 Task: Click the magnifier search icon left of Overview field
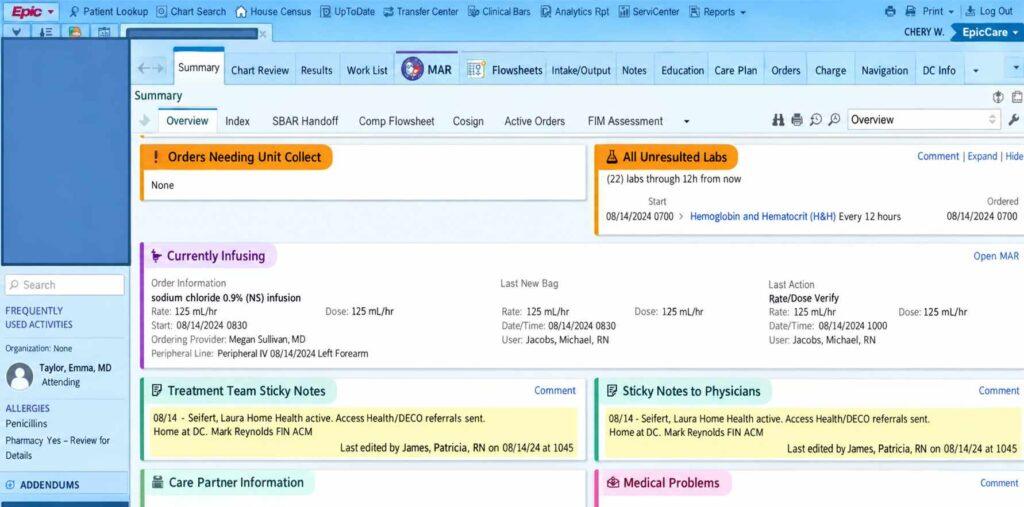(x=834, y=120)
